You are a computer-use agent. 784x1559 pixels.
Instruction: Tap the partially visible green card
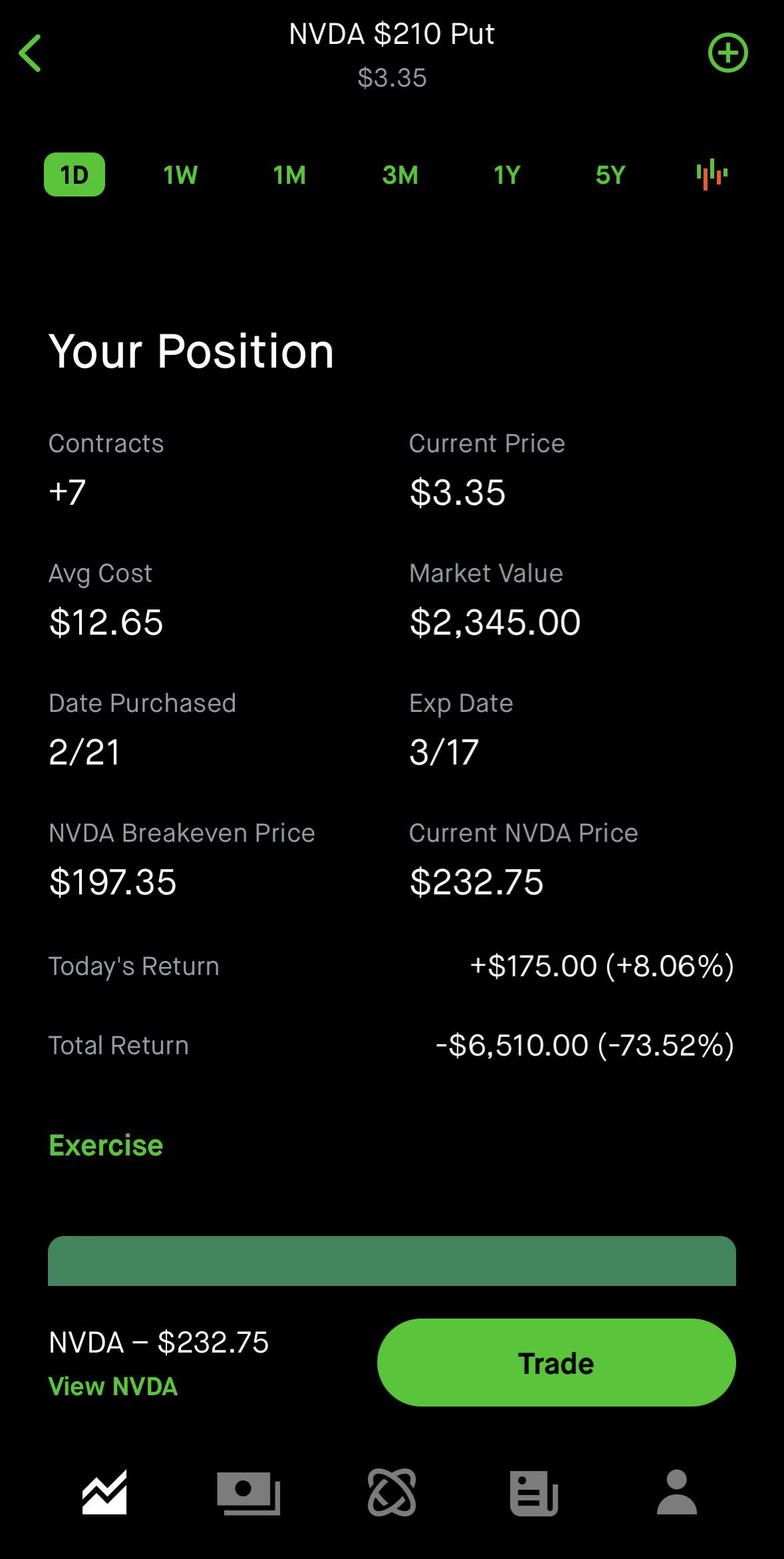coord(392,1261)
